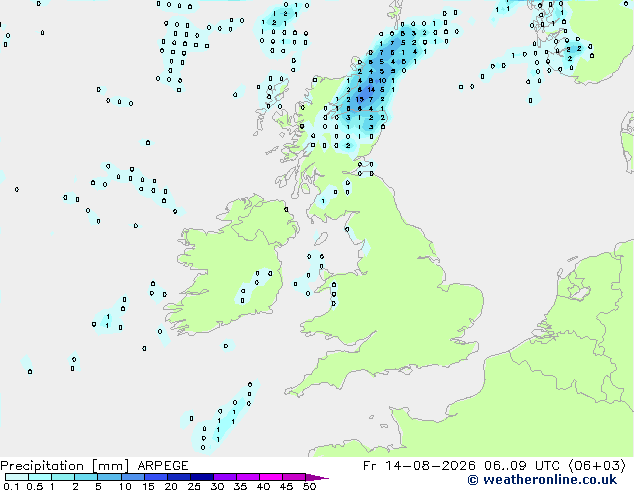The width and height of the screenshot is (634, 490).
Task: Click legend tick label "0.5"
Action: pos(34,486)
